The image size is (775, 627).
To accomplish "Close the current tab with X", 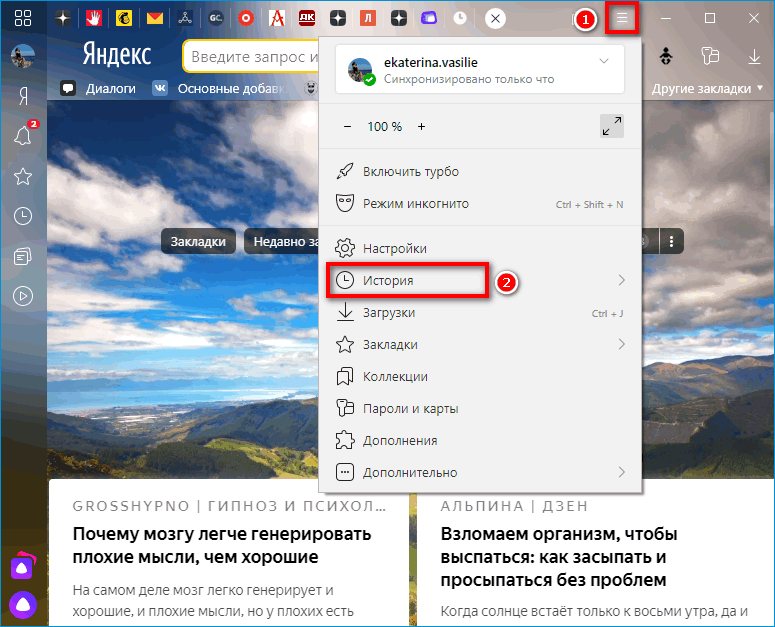I will 495,19.
